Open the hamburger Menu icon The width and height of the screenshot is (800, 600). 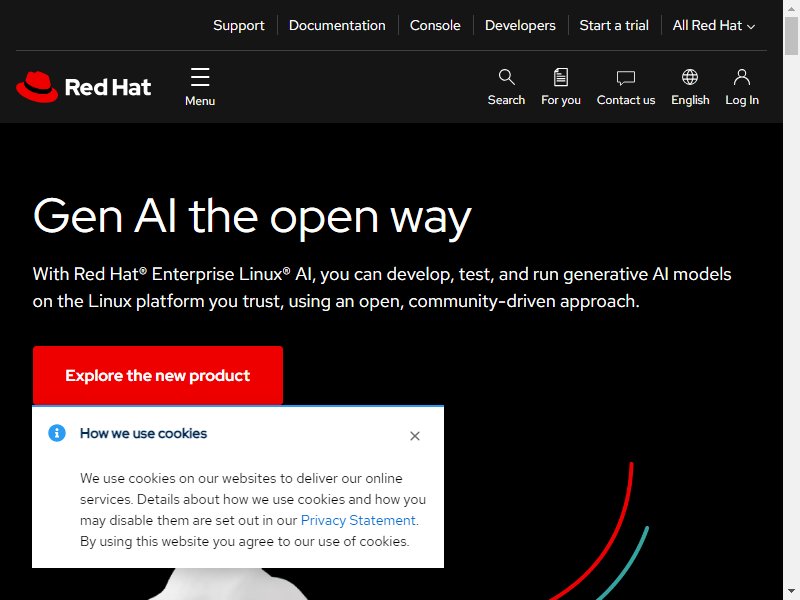point(200,77)
